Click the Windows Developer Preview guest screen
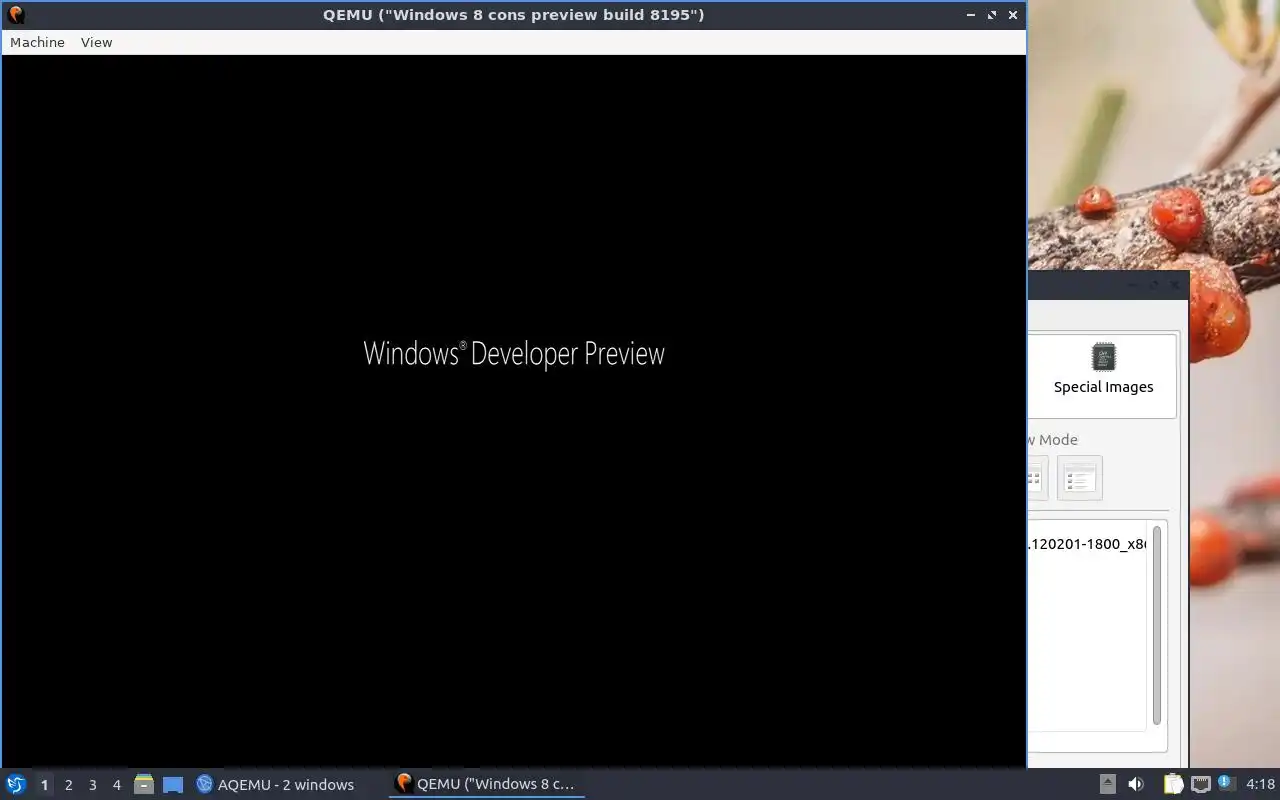1280x800 pixels. (x=514, y=411)
